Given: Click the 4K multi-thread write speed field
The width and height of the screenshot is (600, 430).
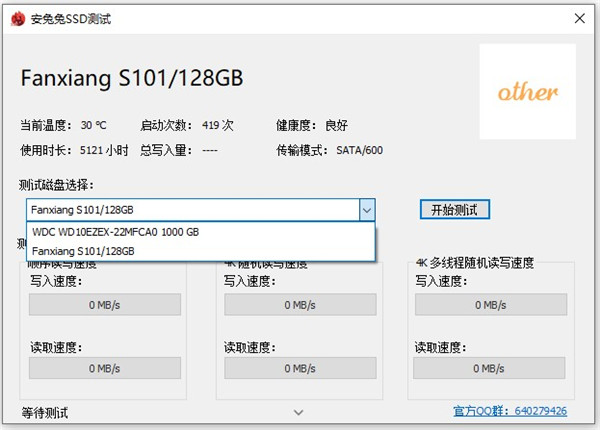Looking at the screenshot, I should (x=490, y=305).
